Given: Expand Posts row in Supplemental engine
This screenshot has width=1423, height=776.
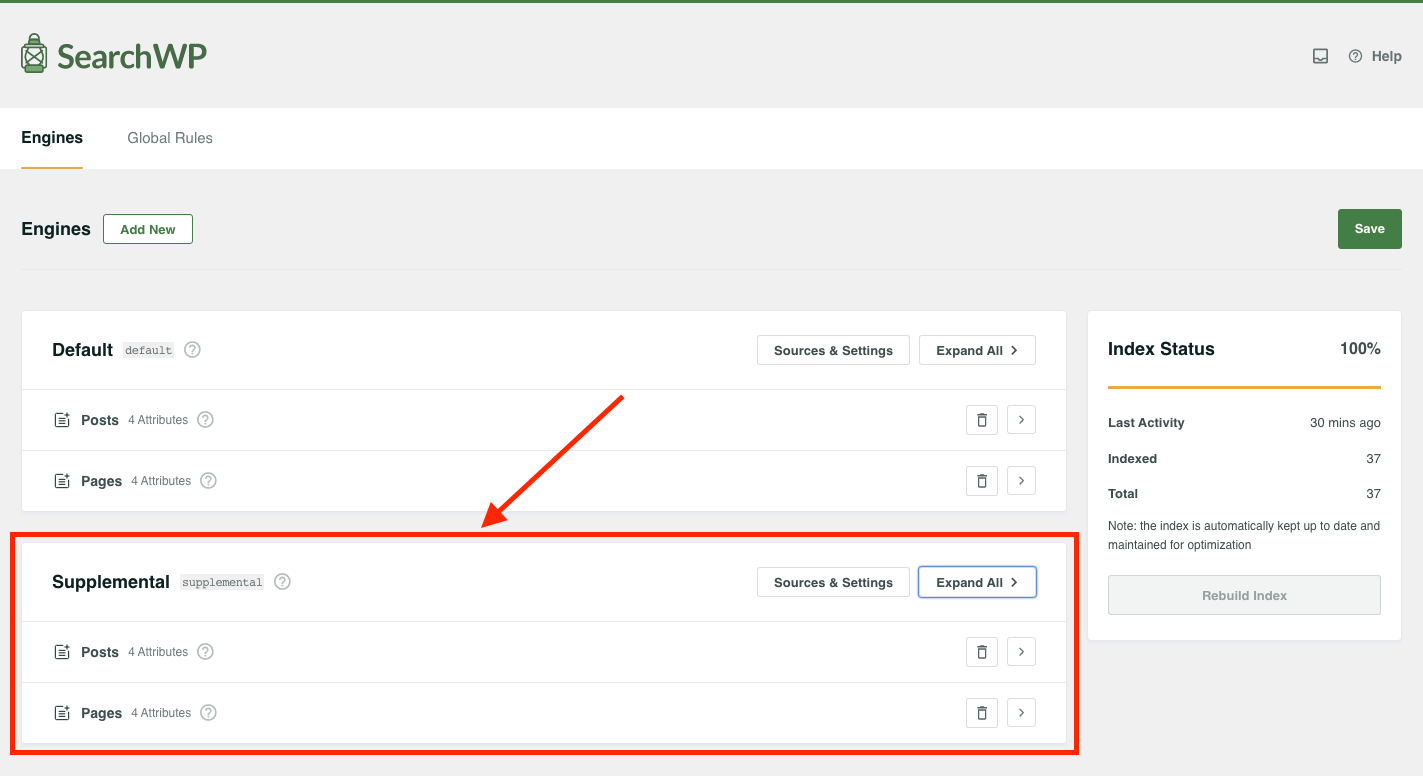Looking at the screenshot, I should (x=1021, y=652).
